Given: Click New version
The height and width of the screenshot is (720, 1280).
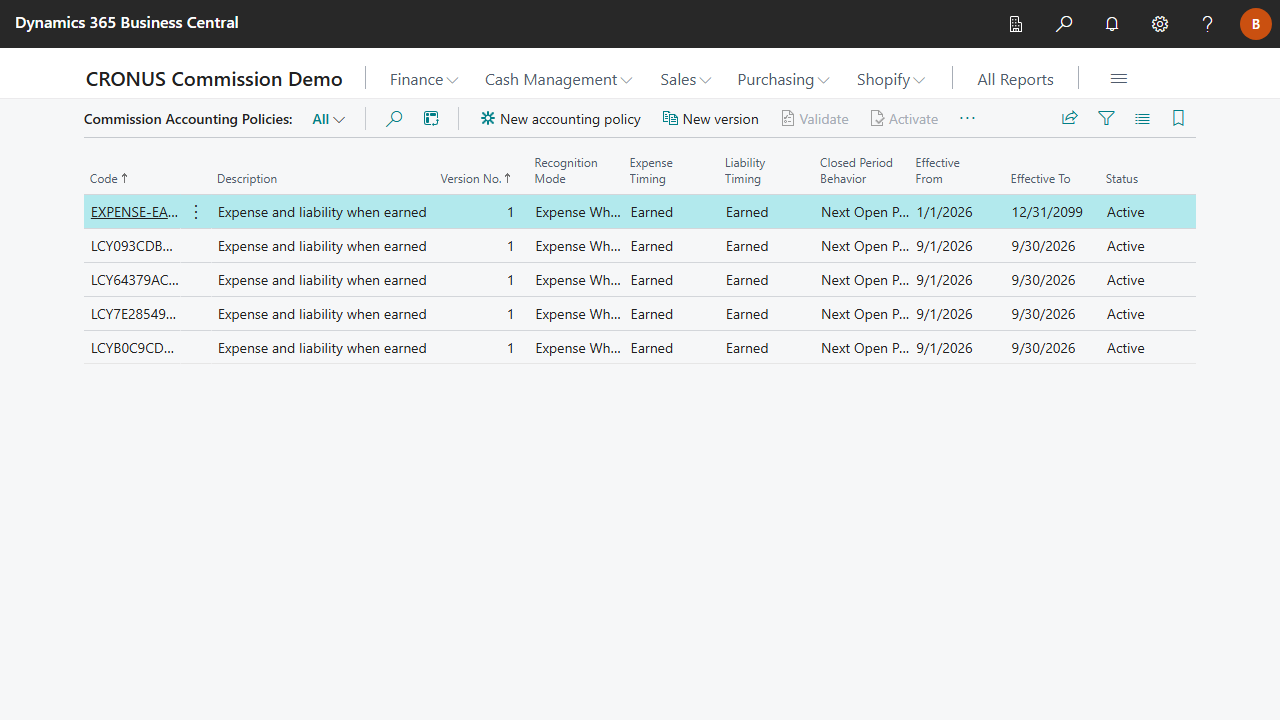Looking at the screenshot, I should click(710, 119).
